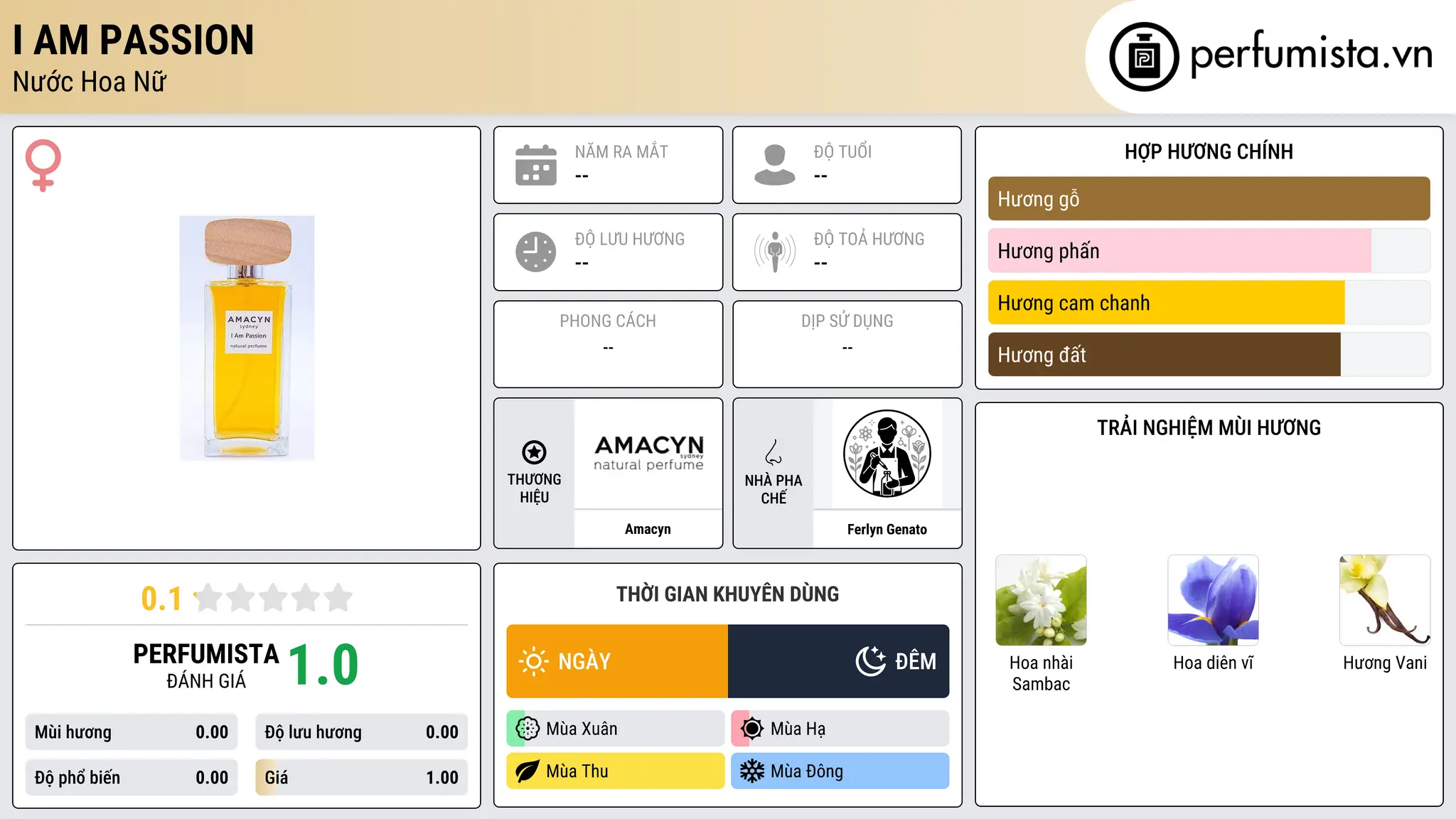This screenshot has width=1456, height=819.
Task: Click the Độ toả hương label
Action: click(x=869, y=239)
